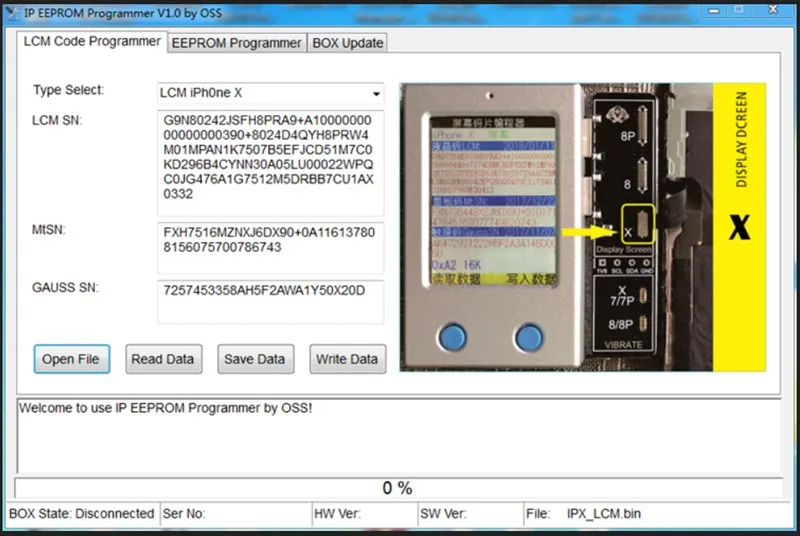Viewport: 800px width, 536px height.
Task: Click the welcome message log area
Action: (x=398, y=436)
